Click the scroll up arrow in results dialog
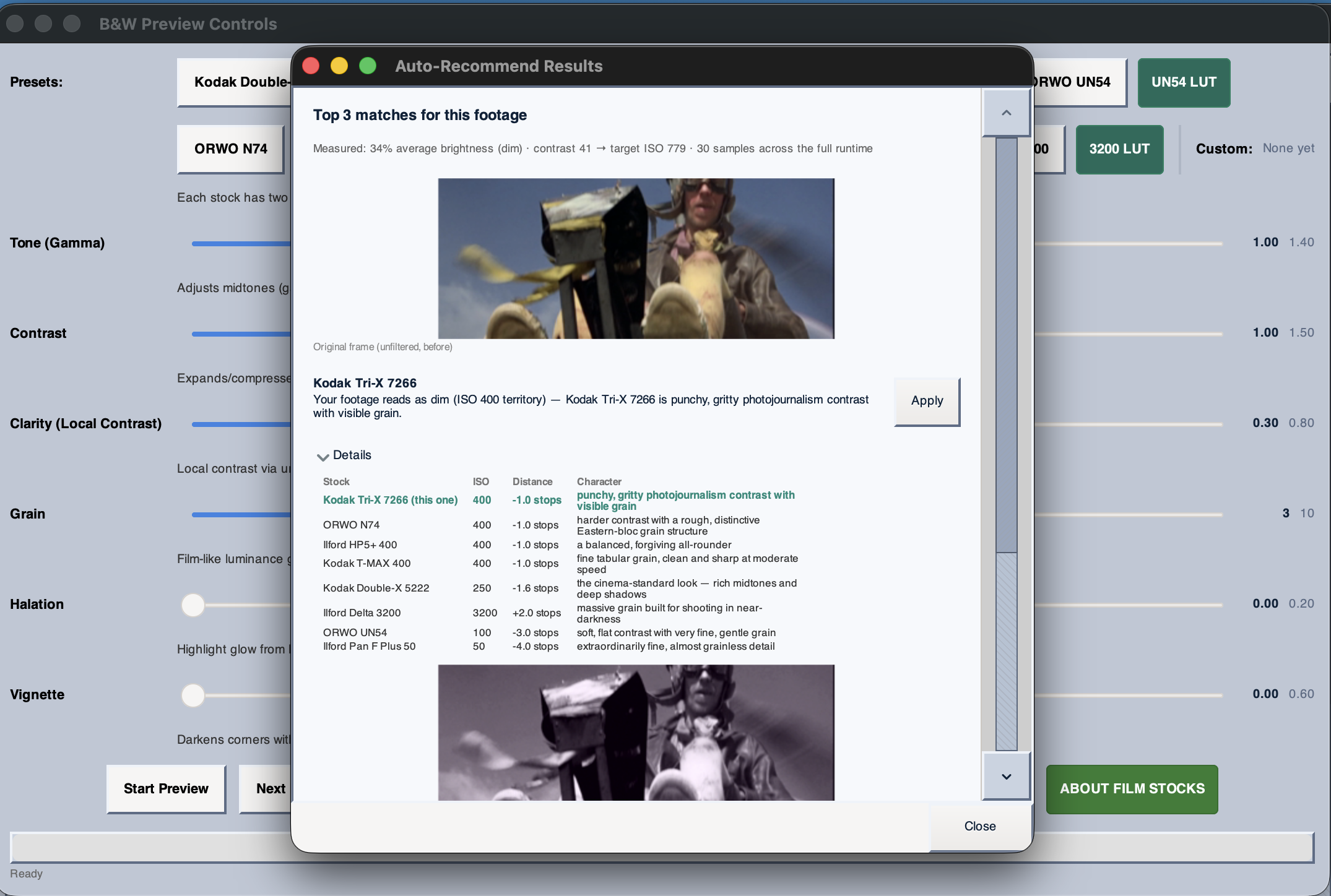The width and height of the screenshot is (1331, 896). point(1006,113)
